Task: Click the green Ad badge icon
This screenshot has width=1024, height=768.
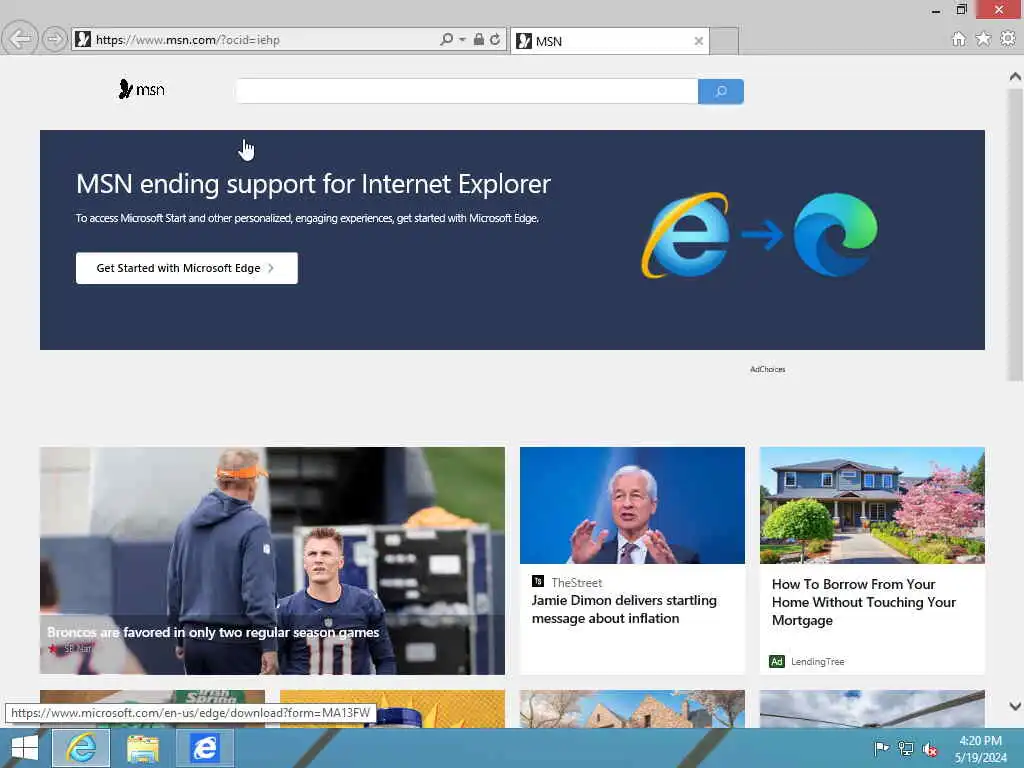Action: pos(776,662)
